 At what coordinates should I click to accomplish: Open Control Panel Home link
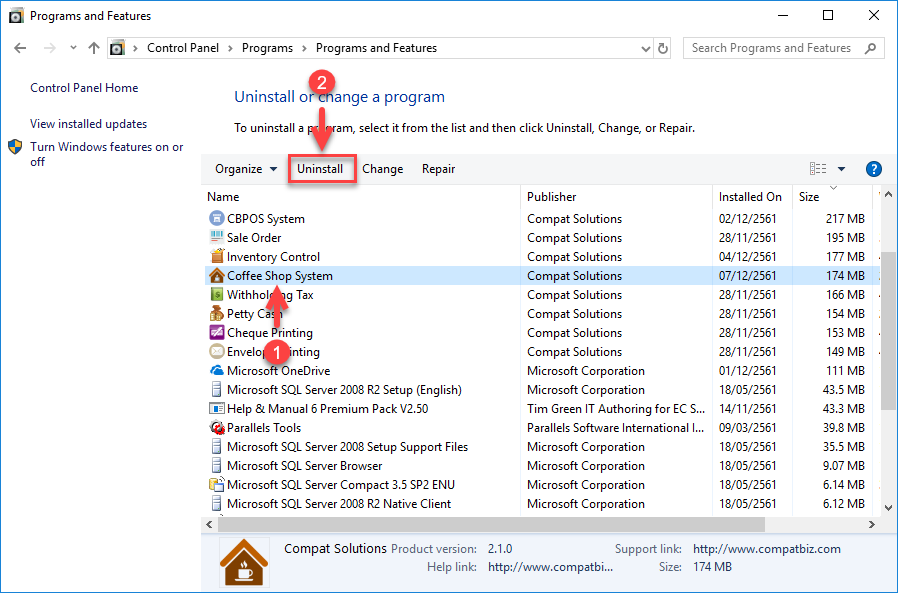pos(84,88)
